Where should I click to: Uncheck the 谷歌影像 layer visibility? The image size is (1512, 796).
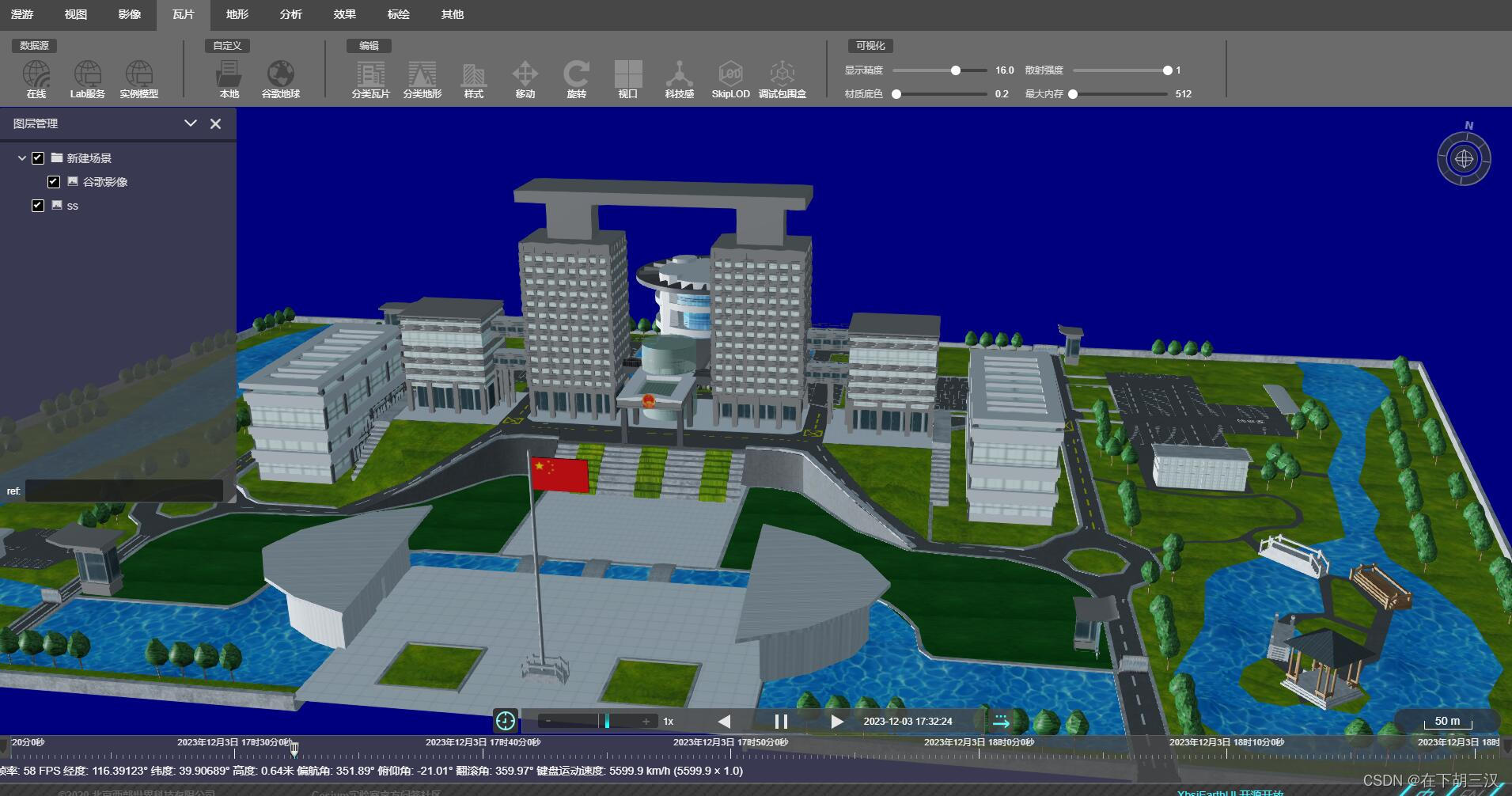click(x=54, y=182)
